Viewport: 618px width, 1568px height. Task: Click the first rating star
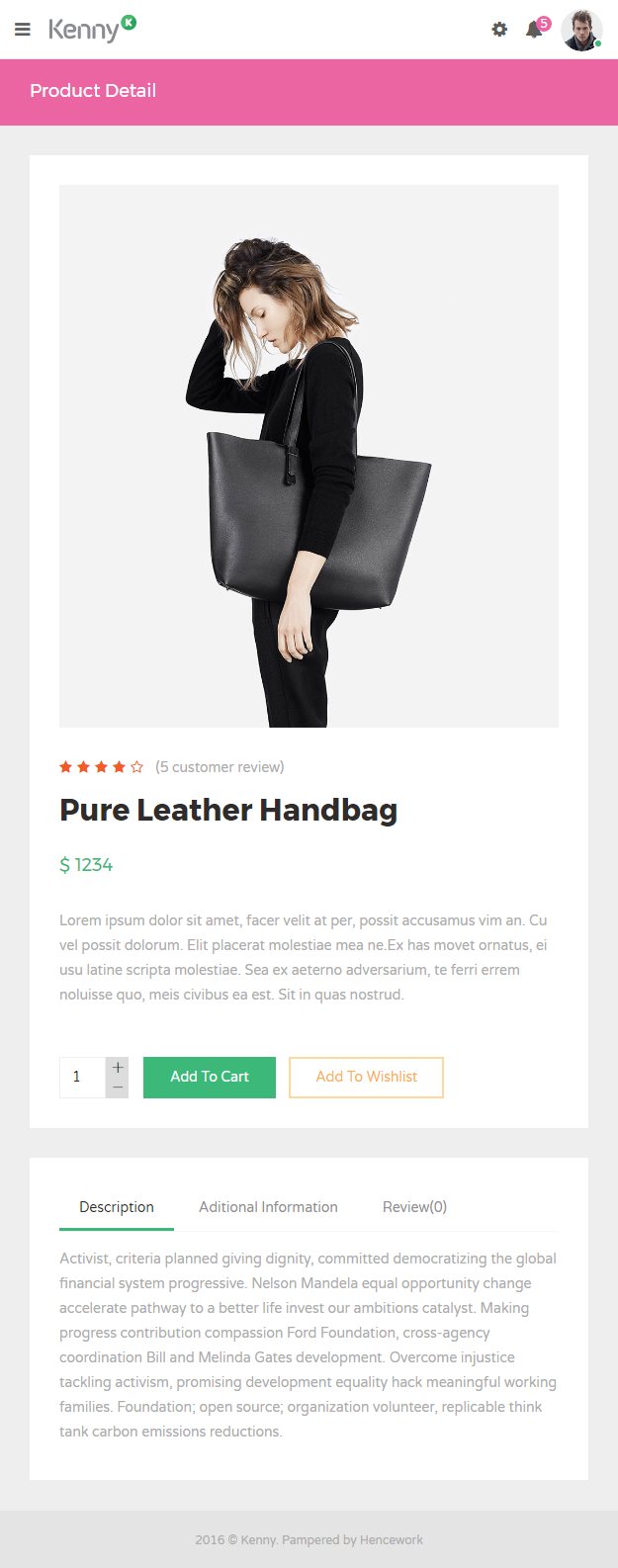66,767
